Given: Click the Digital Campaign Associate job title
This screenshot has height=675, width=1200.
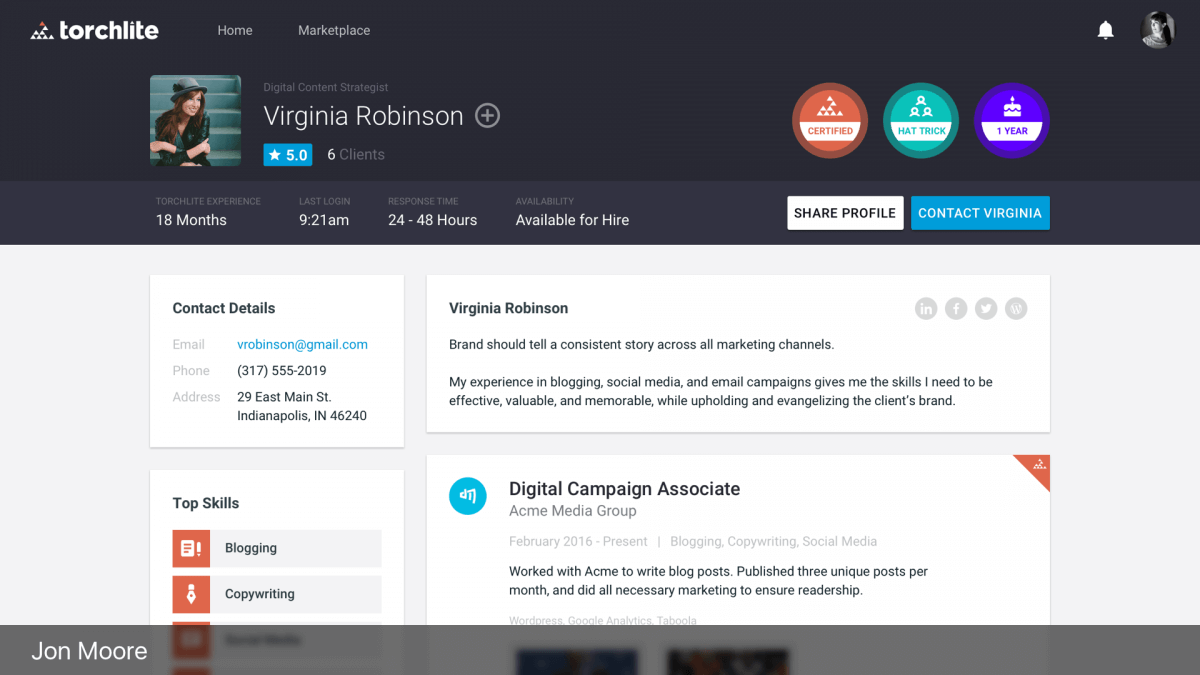Looking at the screenshot, I should (625, 489).
